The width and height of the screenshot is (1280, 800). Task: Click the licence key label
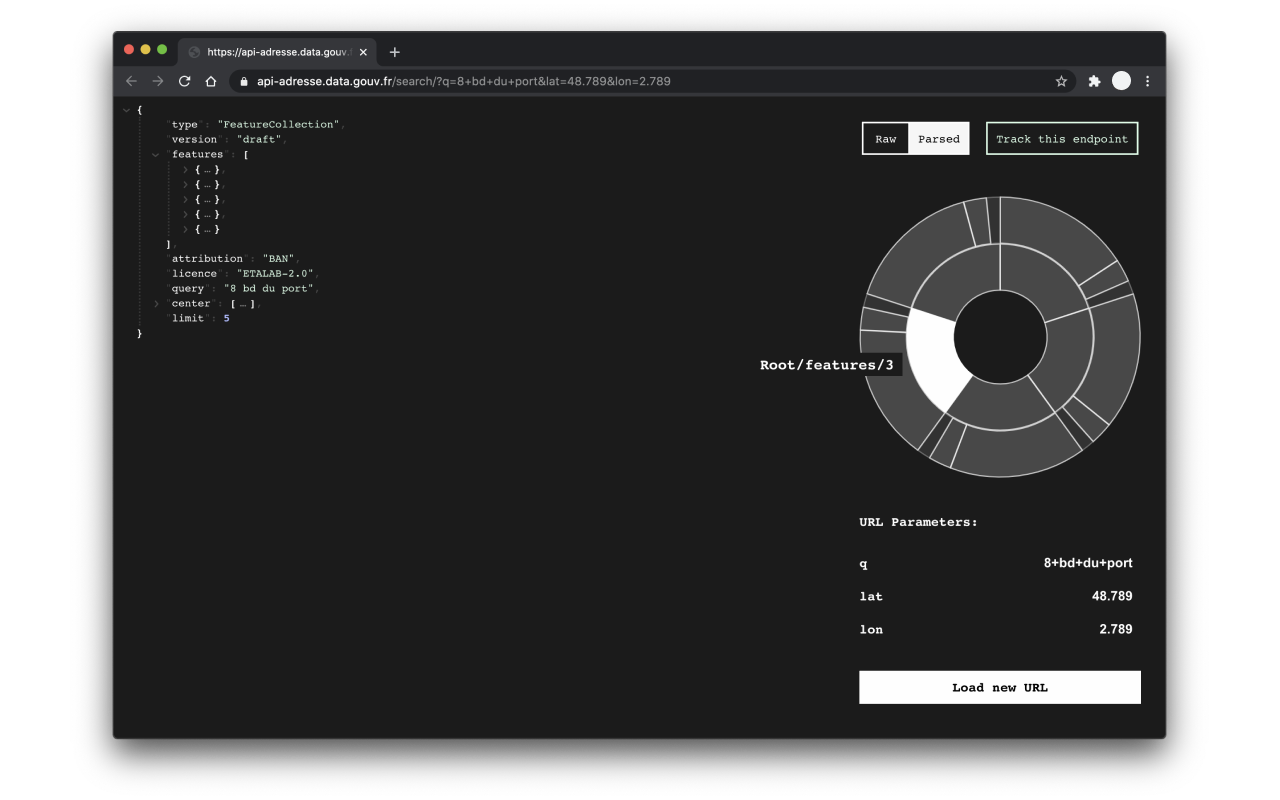tap(194, 274)
